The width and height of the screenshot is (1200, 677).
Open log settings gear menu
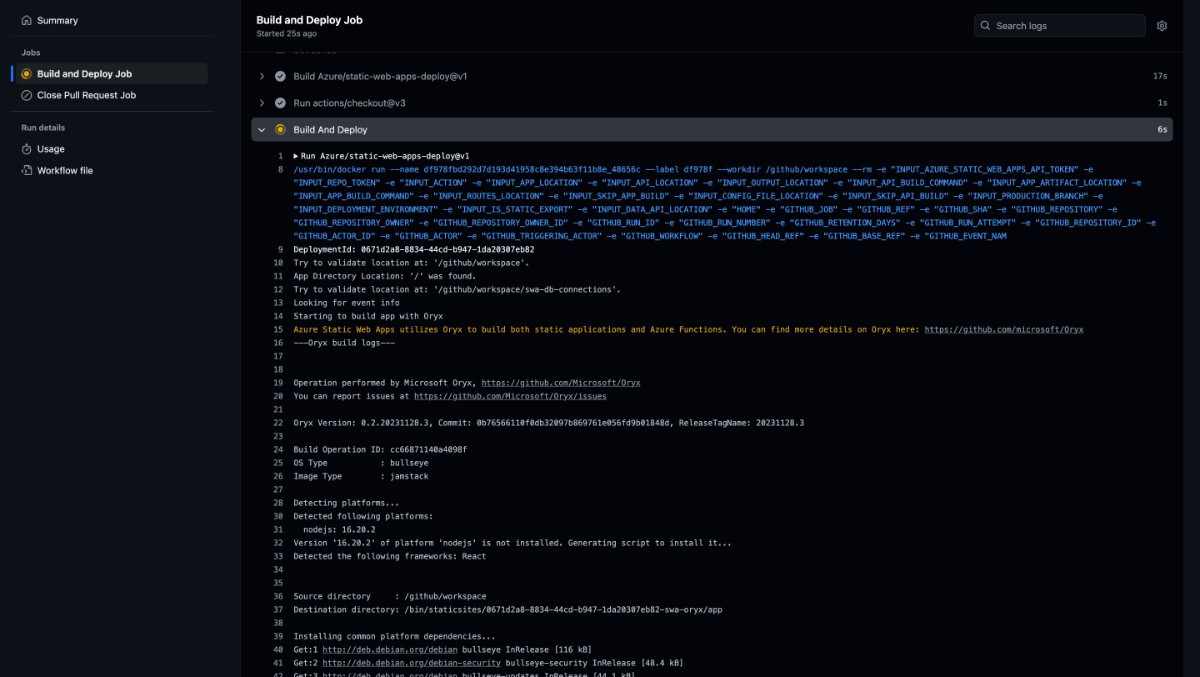(x=1162, y=25)
